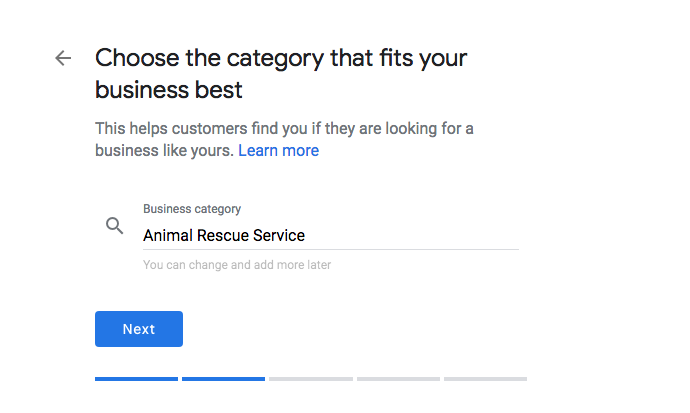Click the 'Business category' field label
Image resolution: width=690 pixels, height=413 pixels.
pos(192,209)
